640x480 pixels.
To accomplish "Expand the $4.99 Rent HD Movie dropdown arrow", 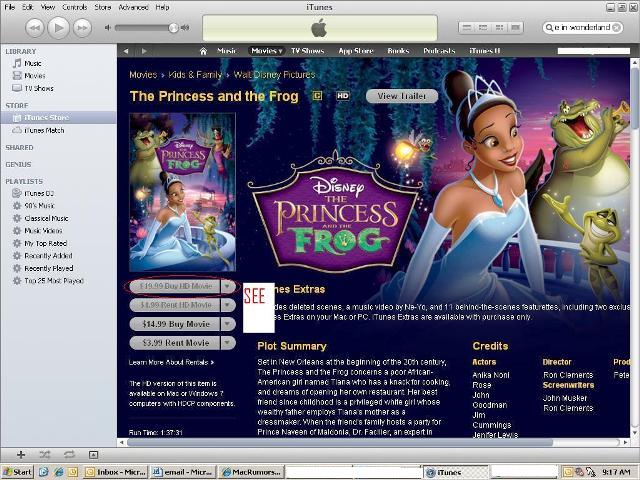I will pyautogui.click(x=228, y=305).
